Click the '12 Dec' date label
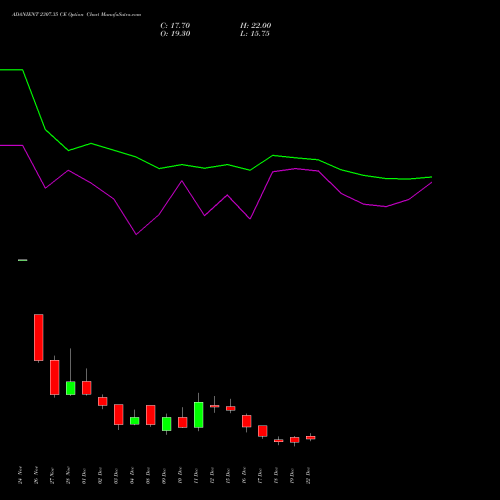 tap(212, 475)
